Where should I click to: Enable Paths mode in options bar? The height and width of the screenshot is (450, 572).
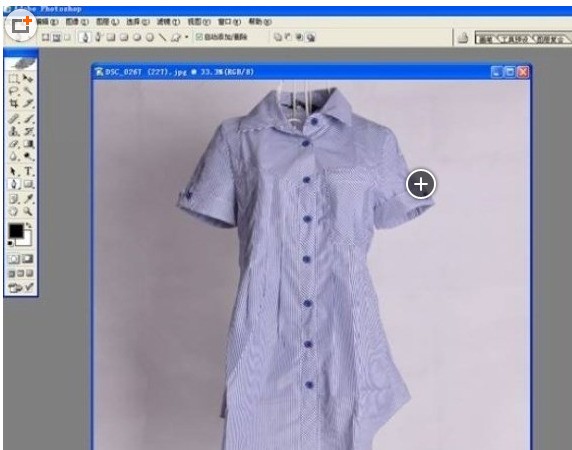57,37
